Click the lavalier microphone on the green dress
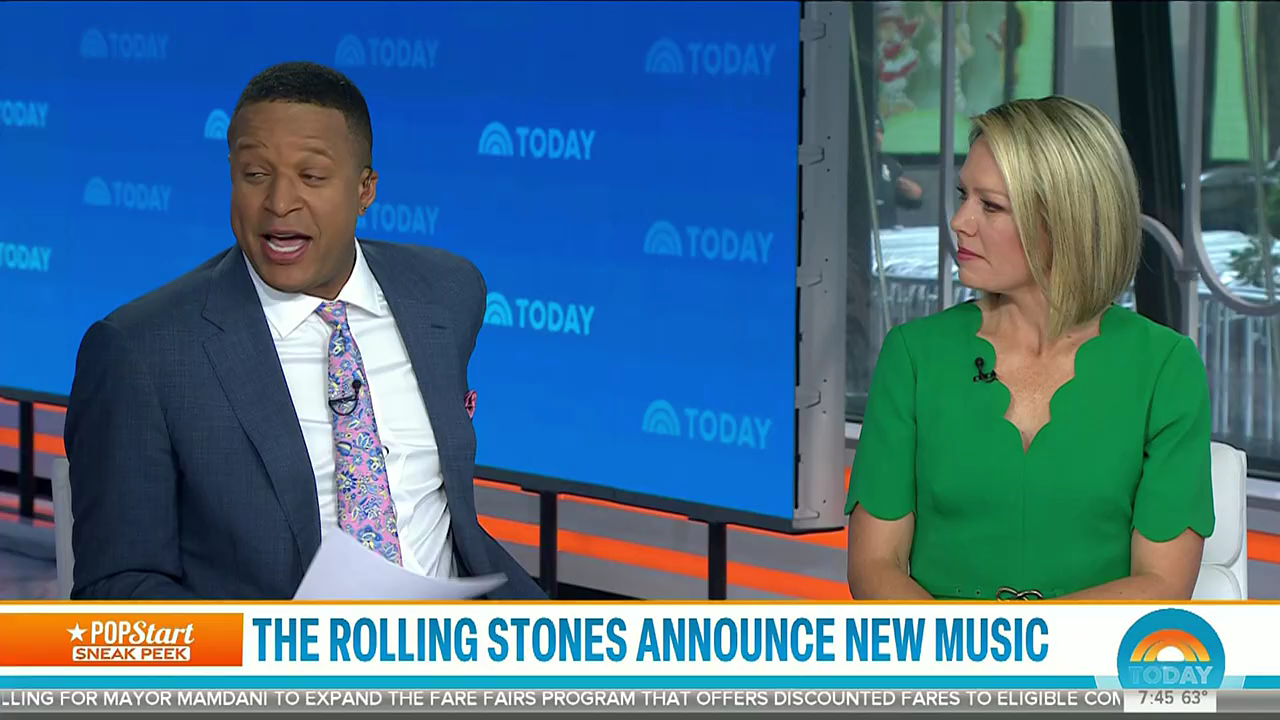The height and width of the screenshot is (720, 1280). (x=984, y=371)
